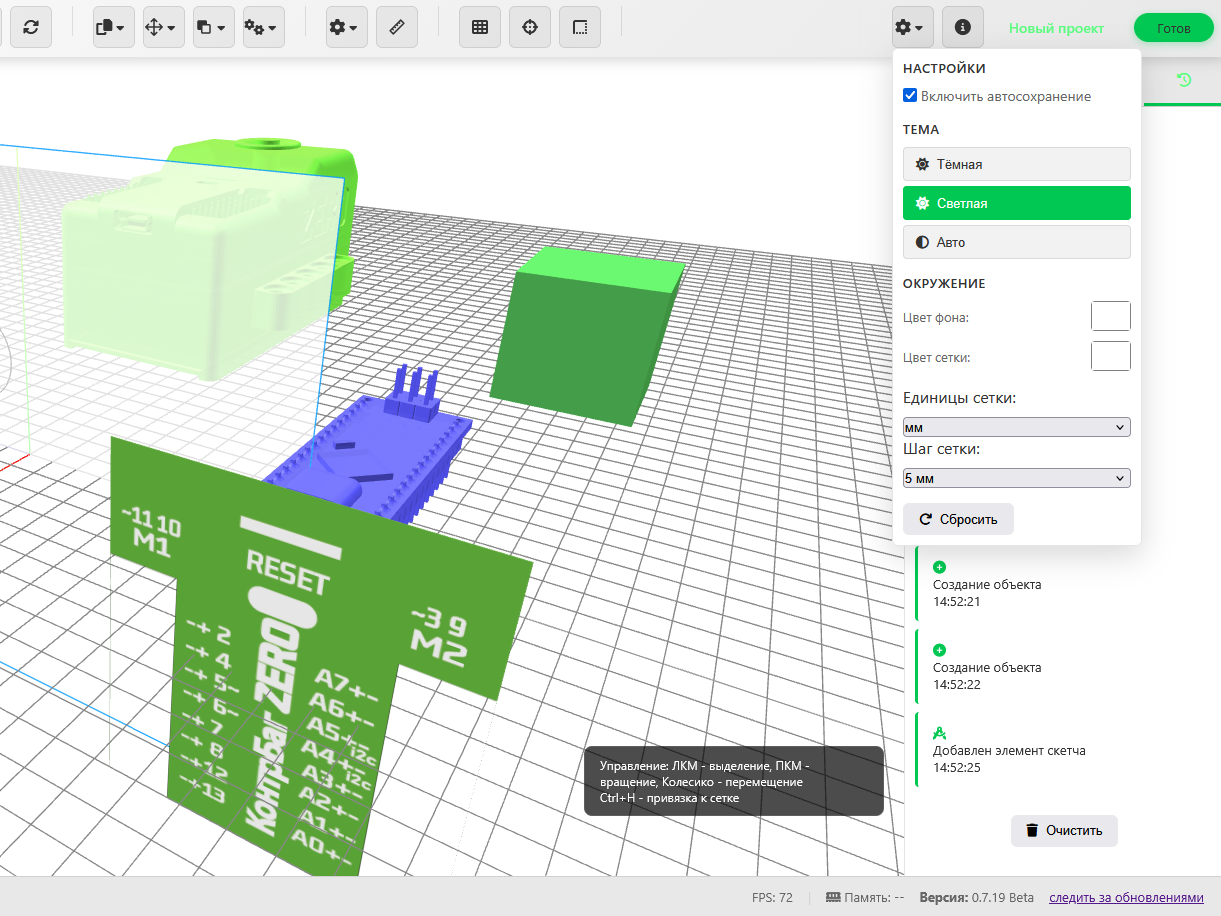Screen dimensions: 1221x916
Task: Click the Очистить clear history button
Action: [1064, 830]
